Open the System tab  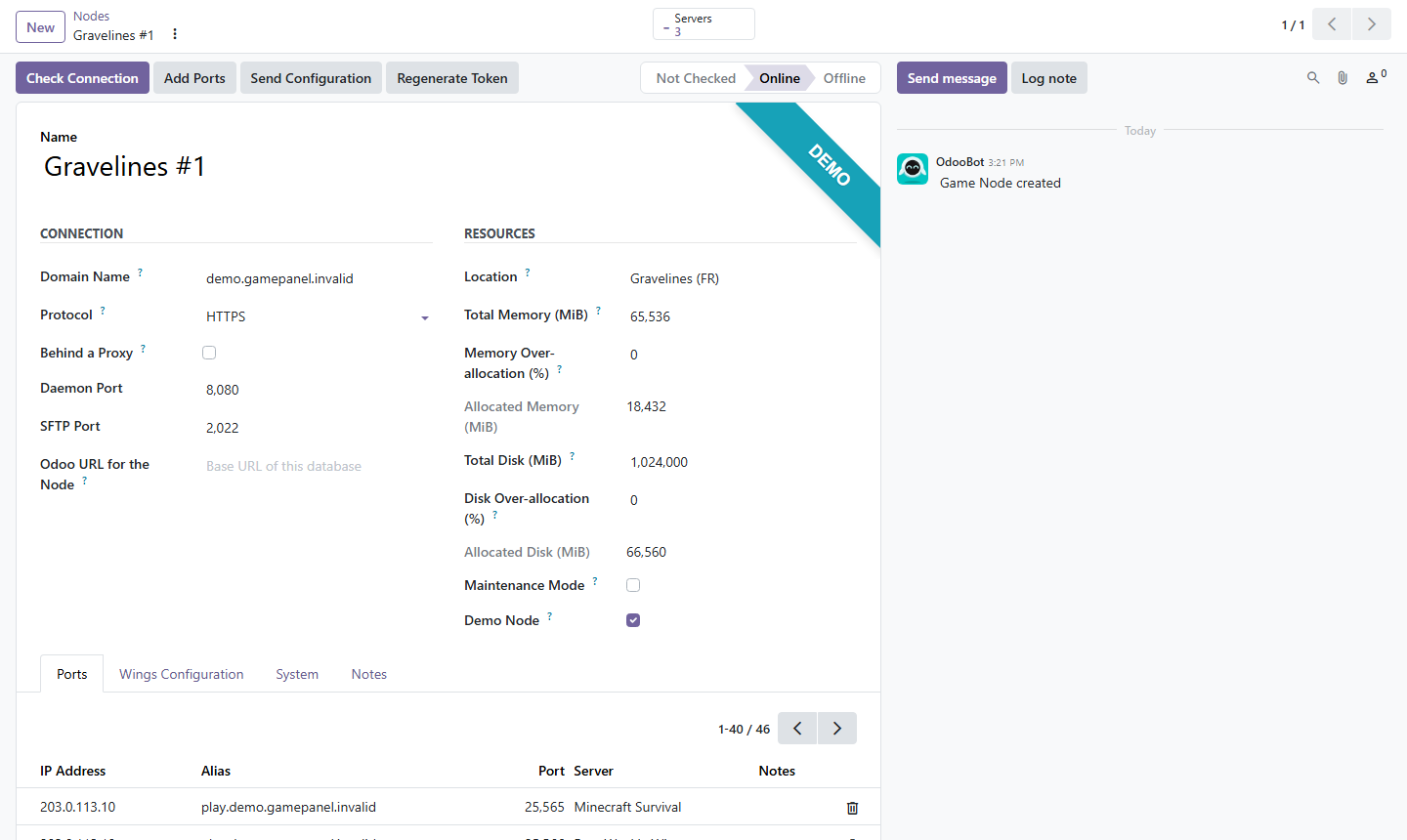point(297,674)
